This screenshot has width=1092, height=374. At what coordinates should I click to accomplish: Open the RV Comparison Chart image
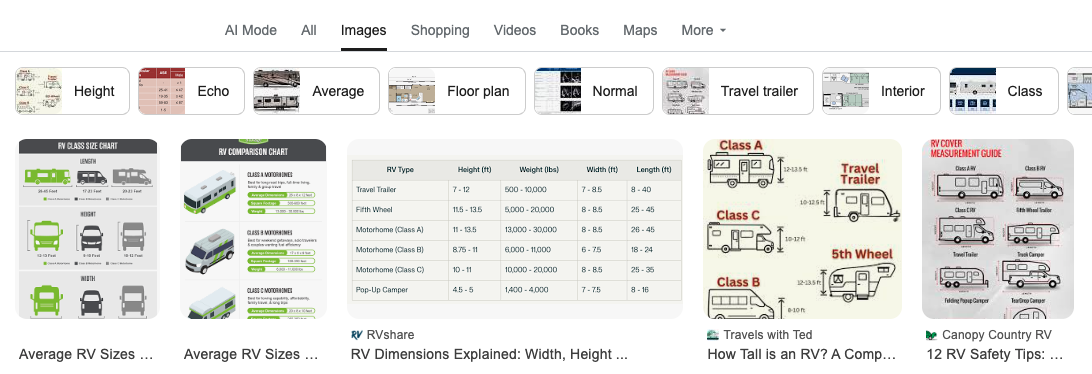coord(254,229)
